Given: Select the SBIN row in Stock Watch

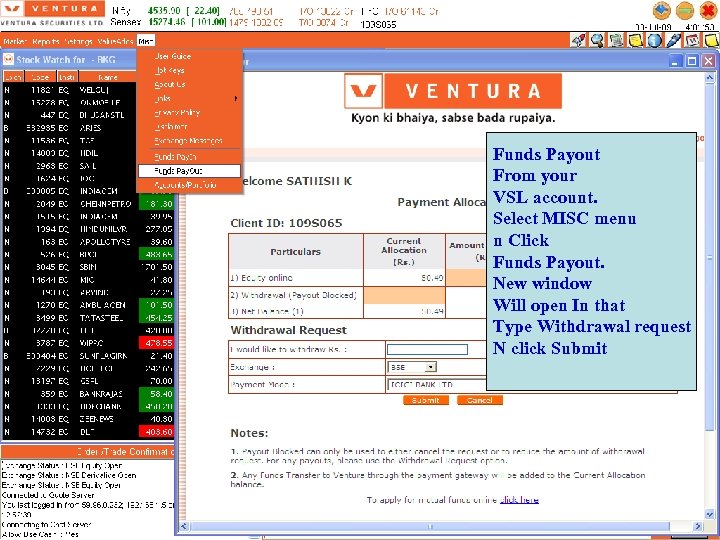Looking at the screenshot, I should coord(88,267).
